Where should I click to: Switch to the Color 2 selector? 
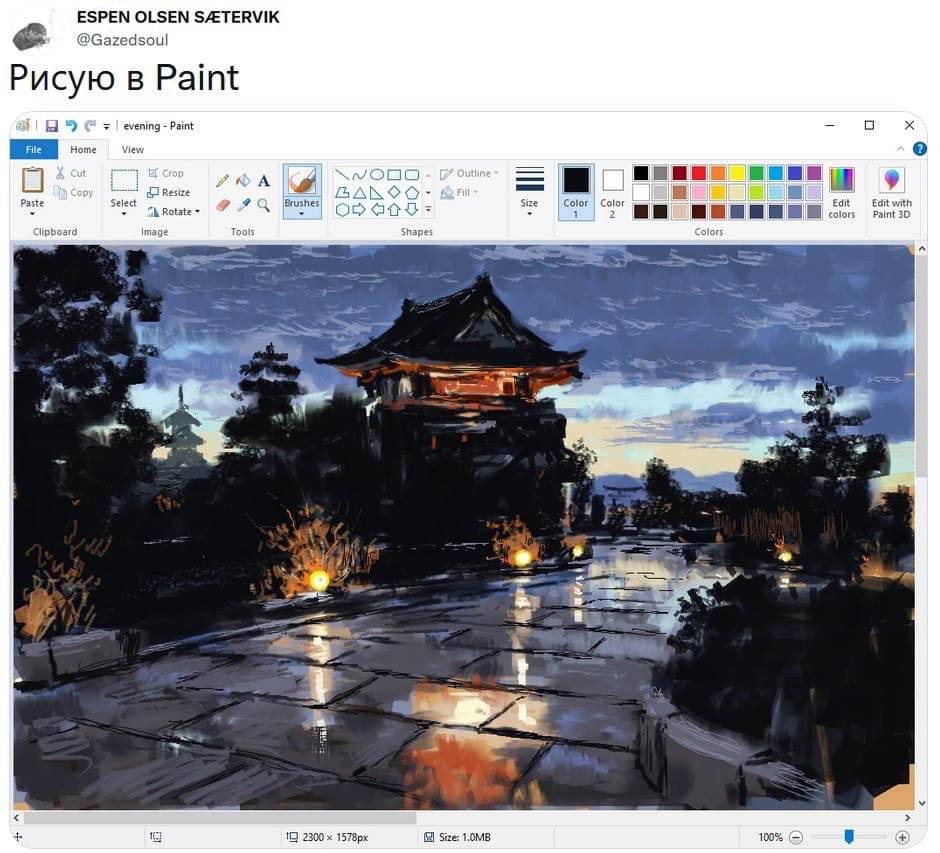pyautogui.click(x=612, y=192)
